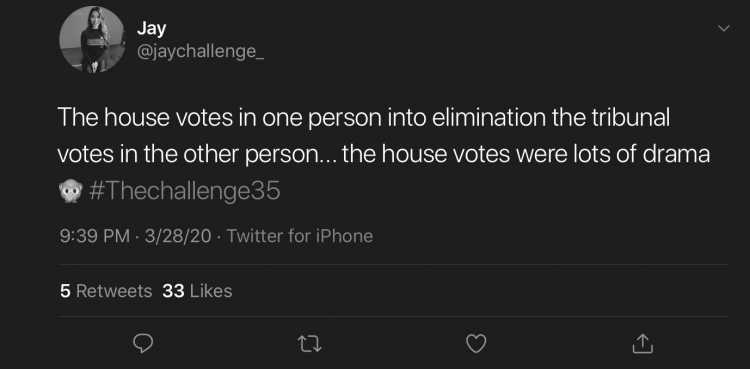Click the tweet line mentioning the tribunal
This screenshot has height=369, width=750.
pos(364,118)
